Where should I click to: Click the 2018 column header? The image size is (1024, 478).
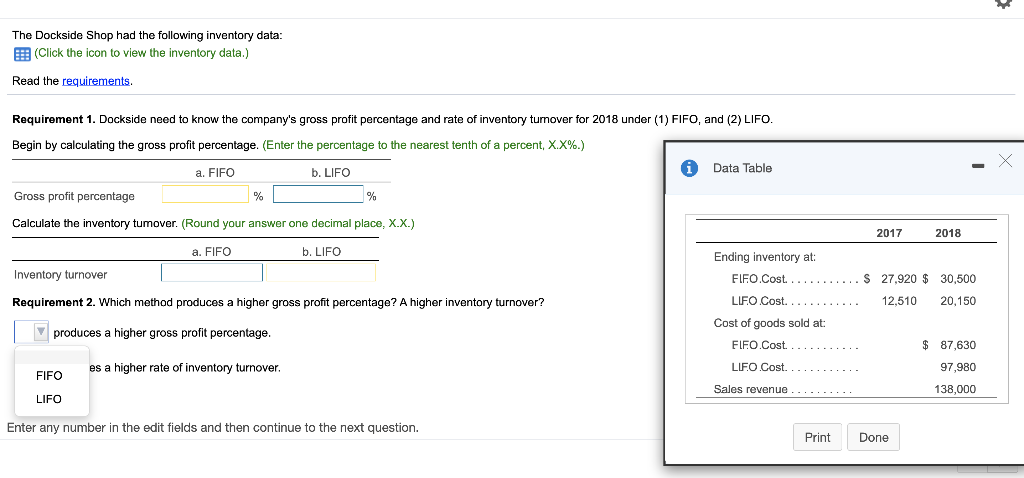[948, 233]
